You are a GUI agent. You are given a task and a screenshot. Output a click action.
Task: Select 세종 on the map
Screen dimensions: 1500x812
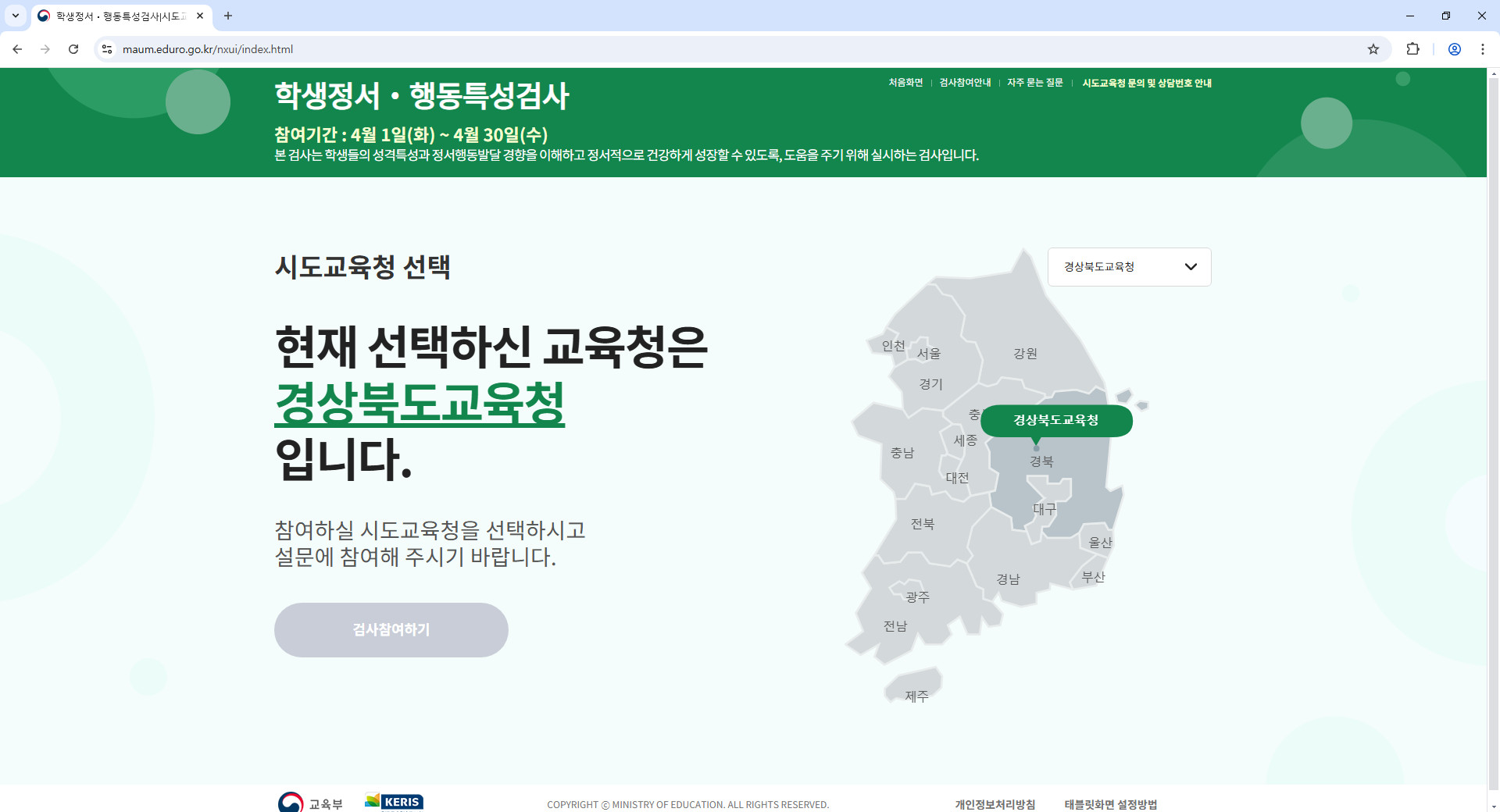coord(966,440)
